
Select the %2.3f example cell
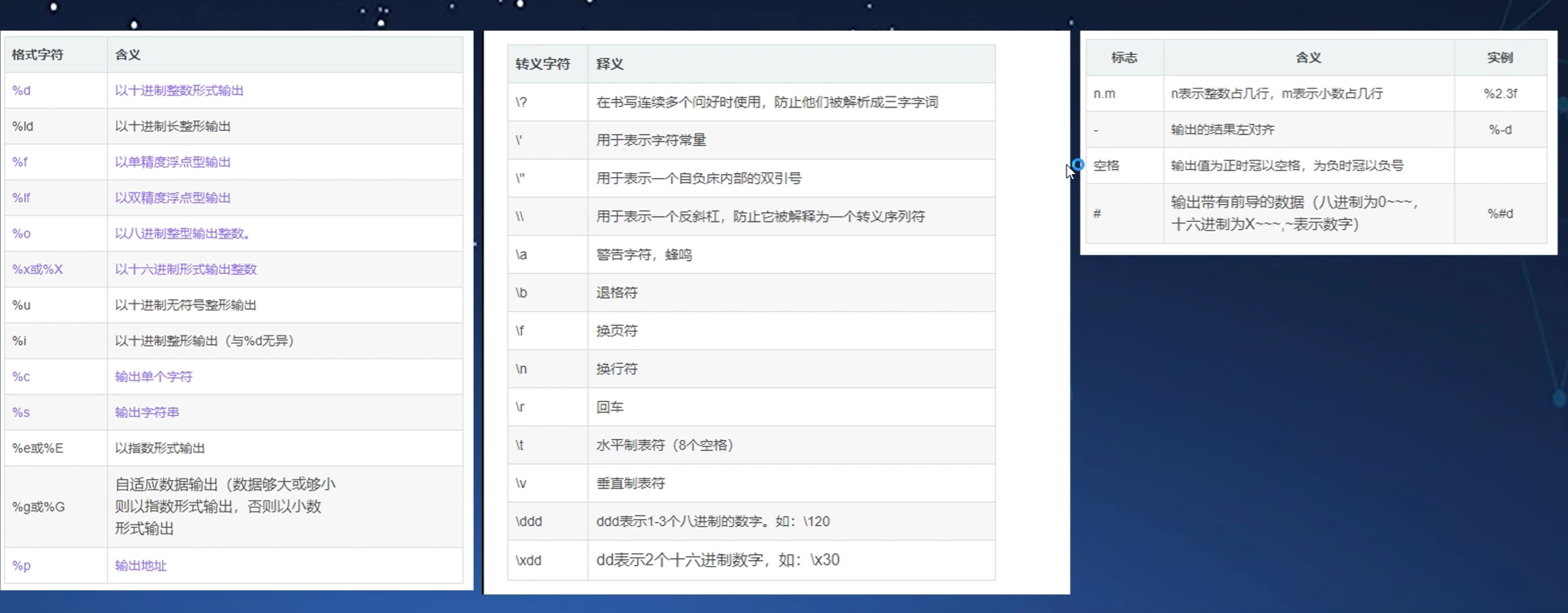click(1500, 93)
